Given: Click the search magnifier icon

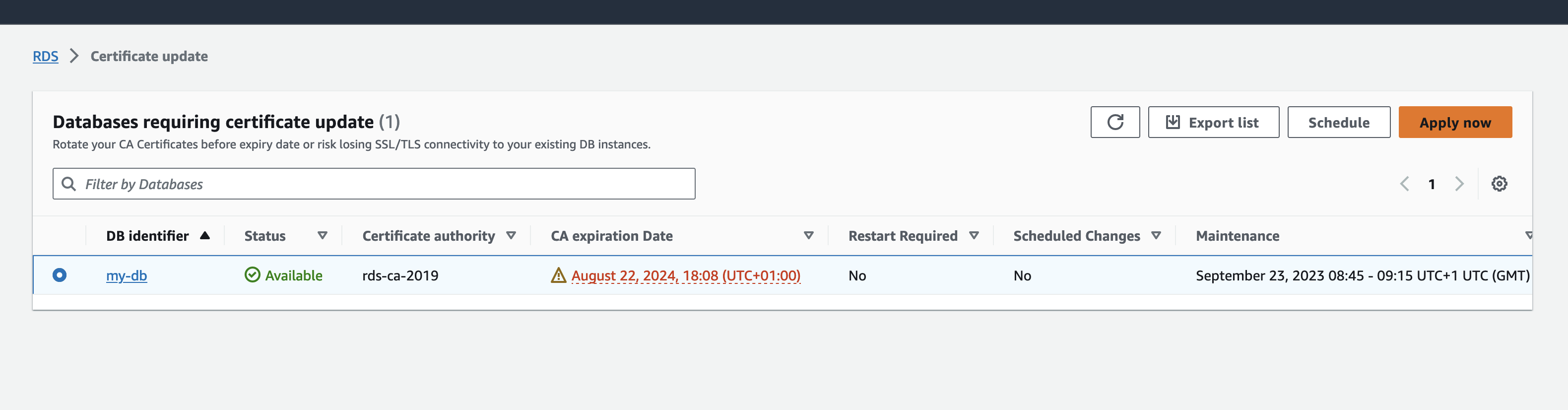Looking at the screenshot, I should click(x=69, y=184).
